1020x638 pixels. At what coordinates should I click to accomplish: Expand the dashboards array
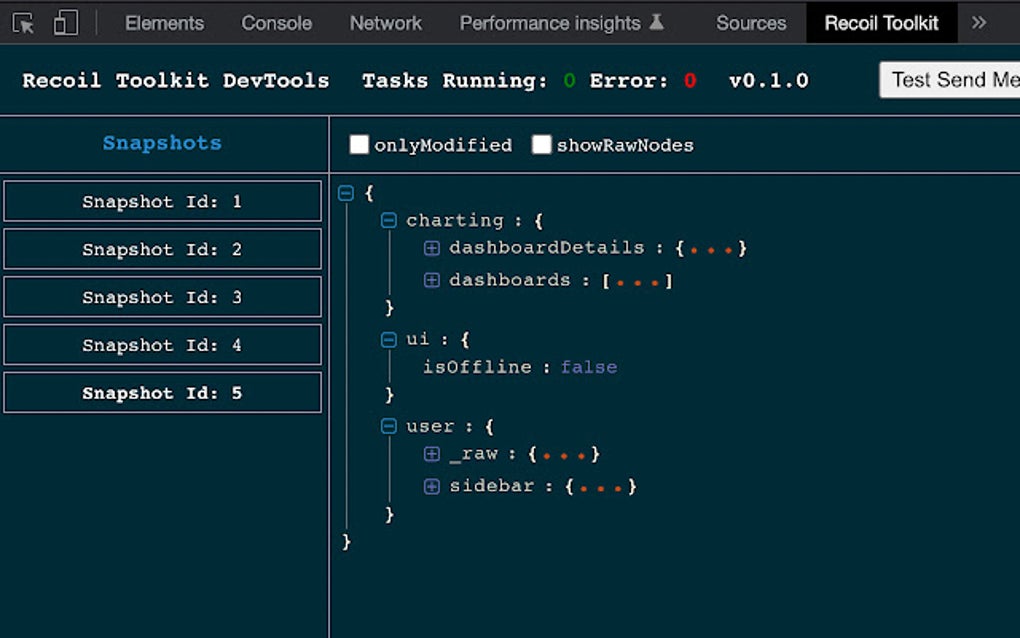click(x=431, y=280)
